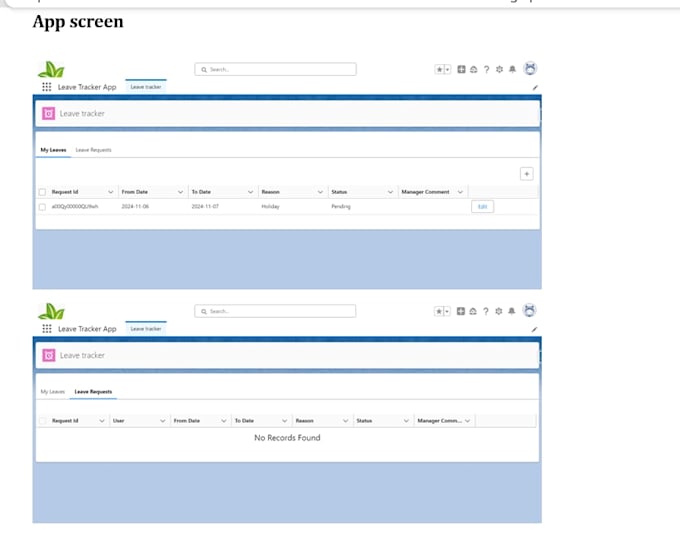
Task: Open global actions plus icon, lower screen
Action: 461,311
